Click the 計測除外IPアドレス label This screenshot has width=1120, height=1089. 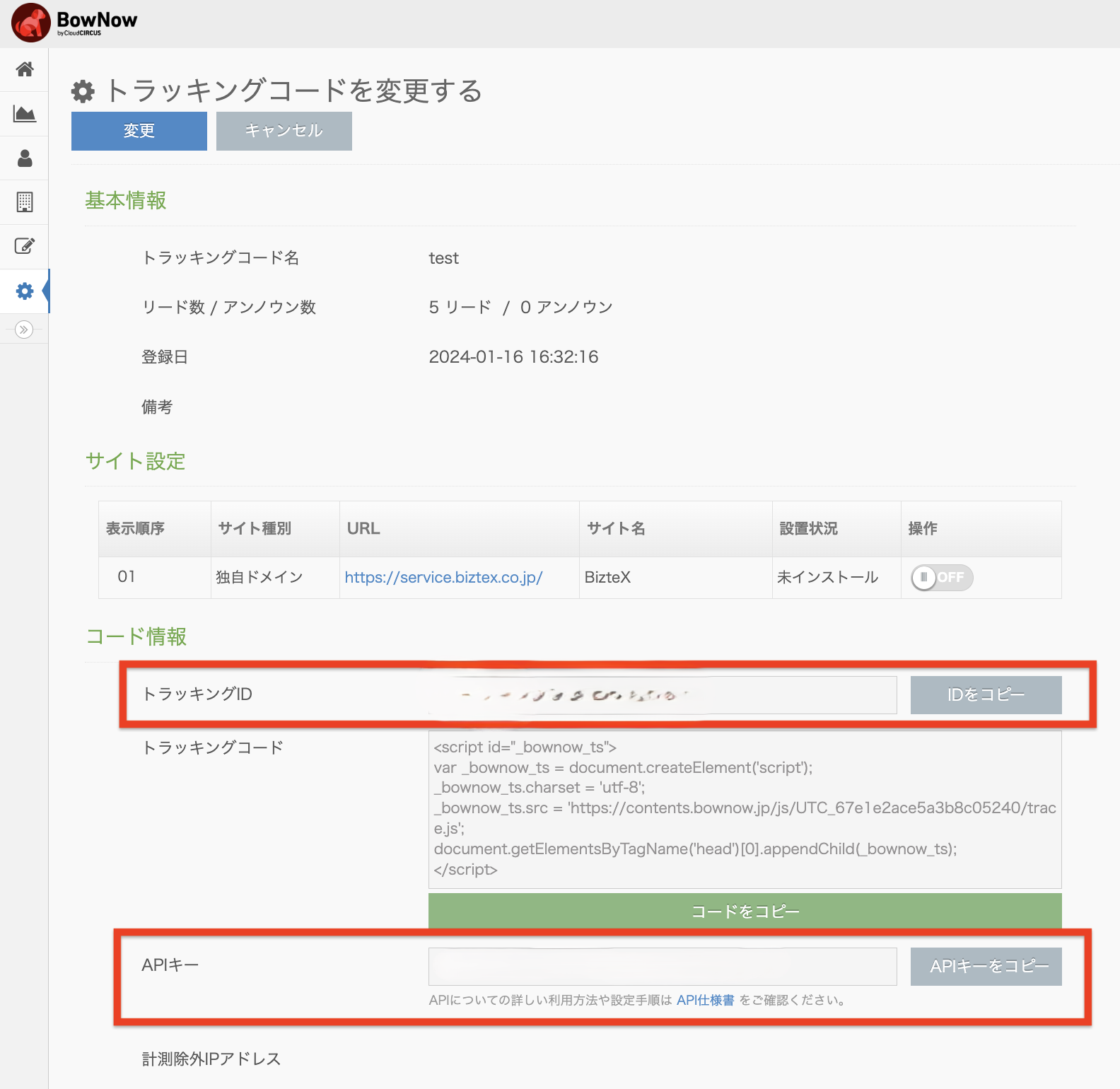pos(211,1059)
